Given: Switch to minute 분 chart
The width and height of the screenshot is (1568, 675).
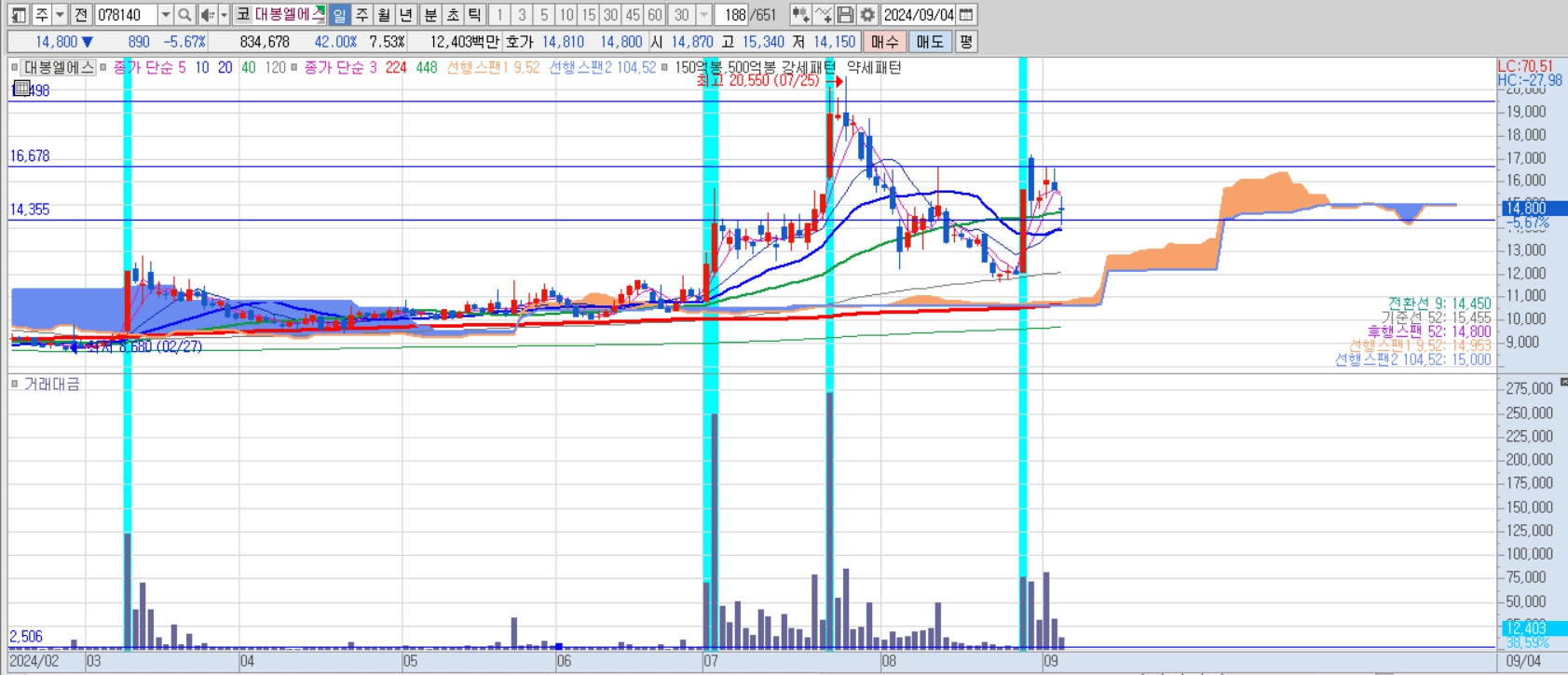Looking at the screenshot, I should [x=430, y=15].
